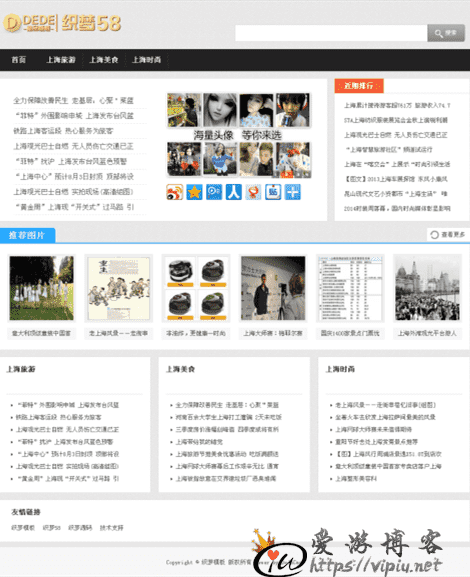Open 重阳节 article in 上海时尚 list
470x577 pixels.
pos(376,442)
